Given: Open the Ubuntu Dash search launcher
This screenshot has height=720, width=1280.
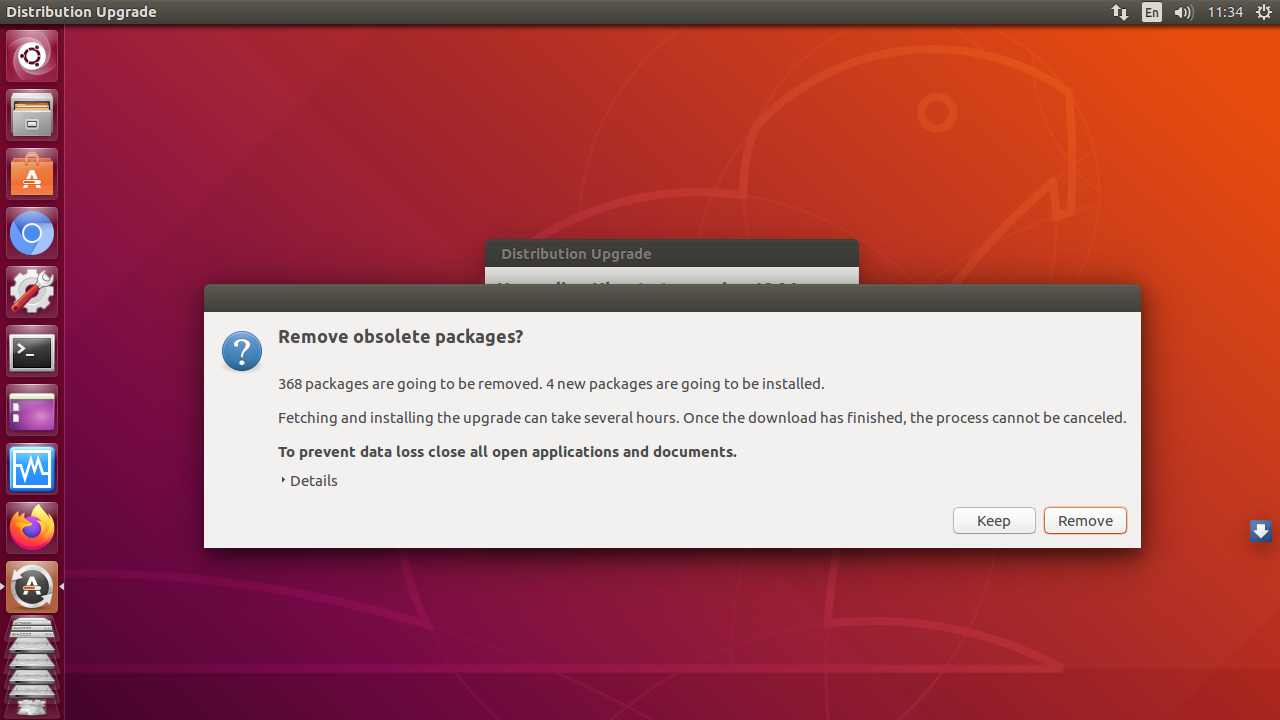Looking at the screenshot, I should point(32,56).
